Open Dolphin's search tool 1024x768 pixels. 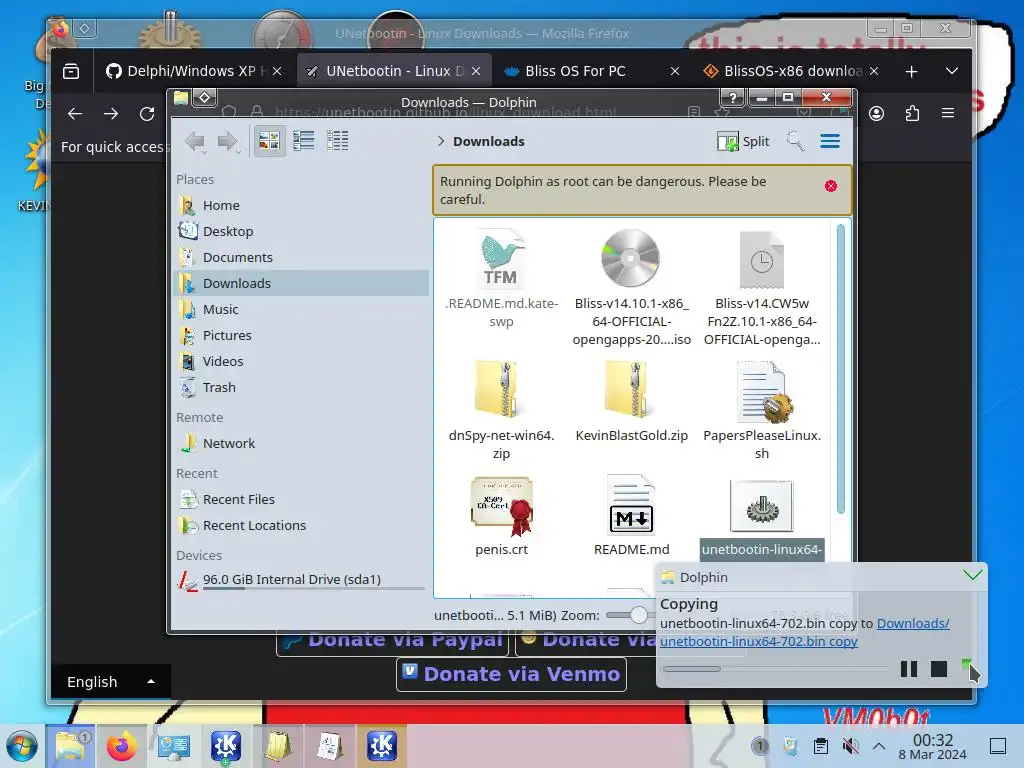coord(795,141)
